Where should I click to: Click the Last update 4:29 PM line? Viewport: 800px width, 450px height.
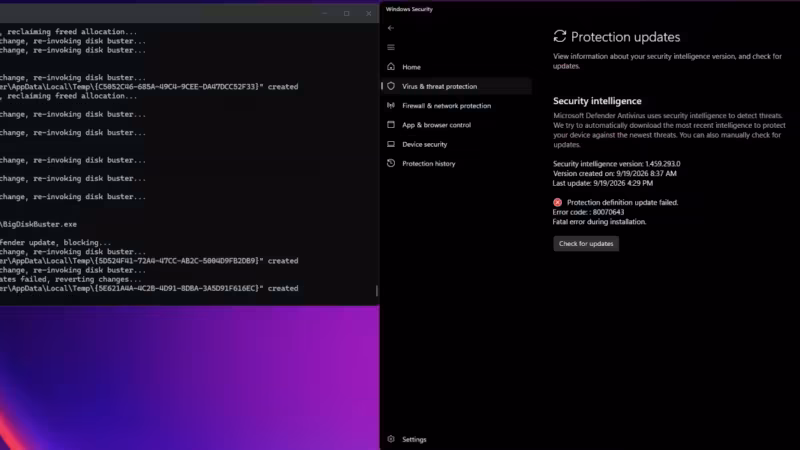tap(603, 183)
